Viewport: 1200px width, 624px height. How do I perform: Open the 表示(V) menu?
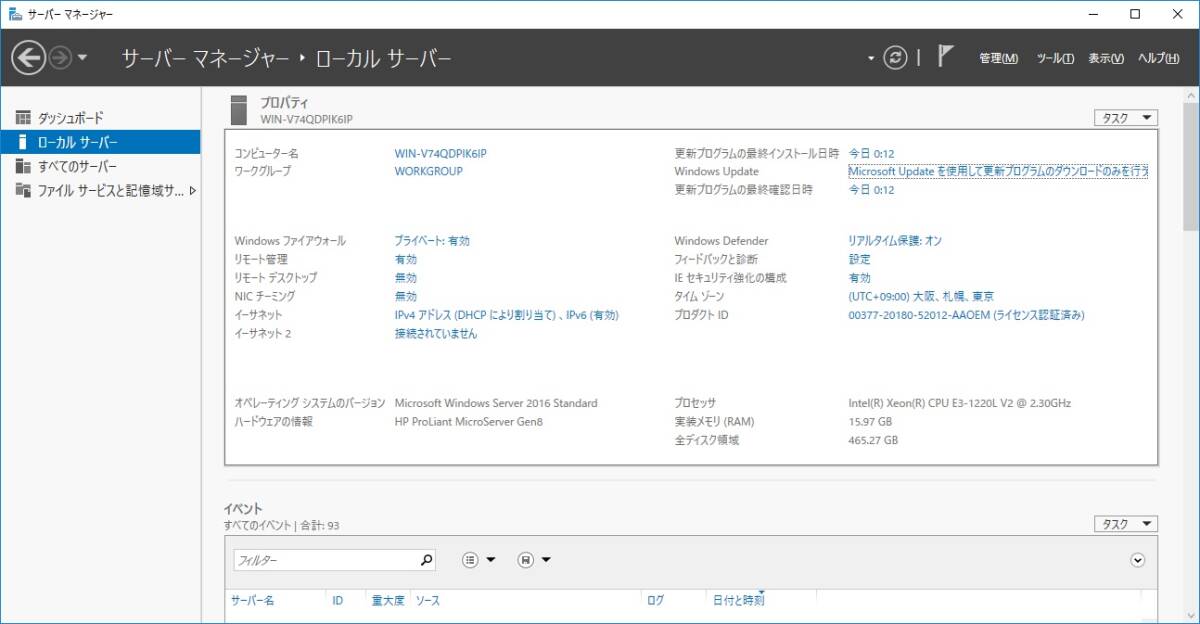tap(1106, 59)
